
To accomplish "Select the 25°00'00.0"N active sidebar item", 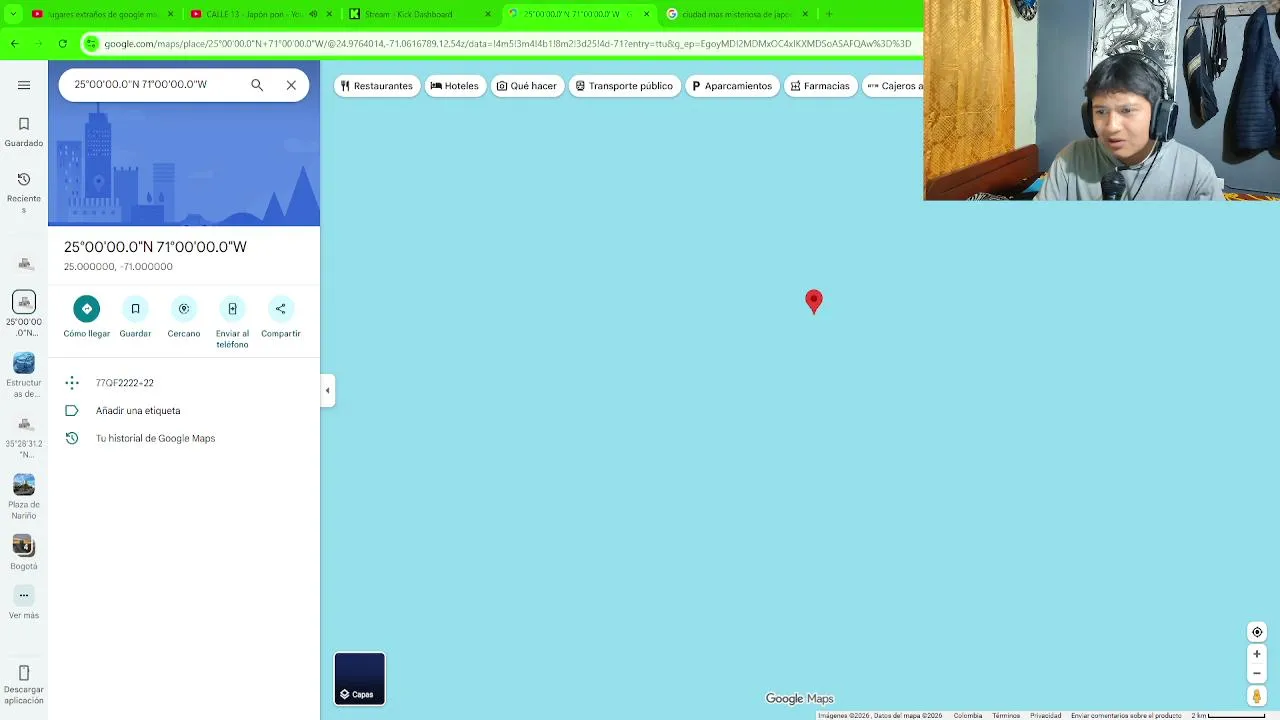I will tap(24, 313).
